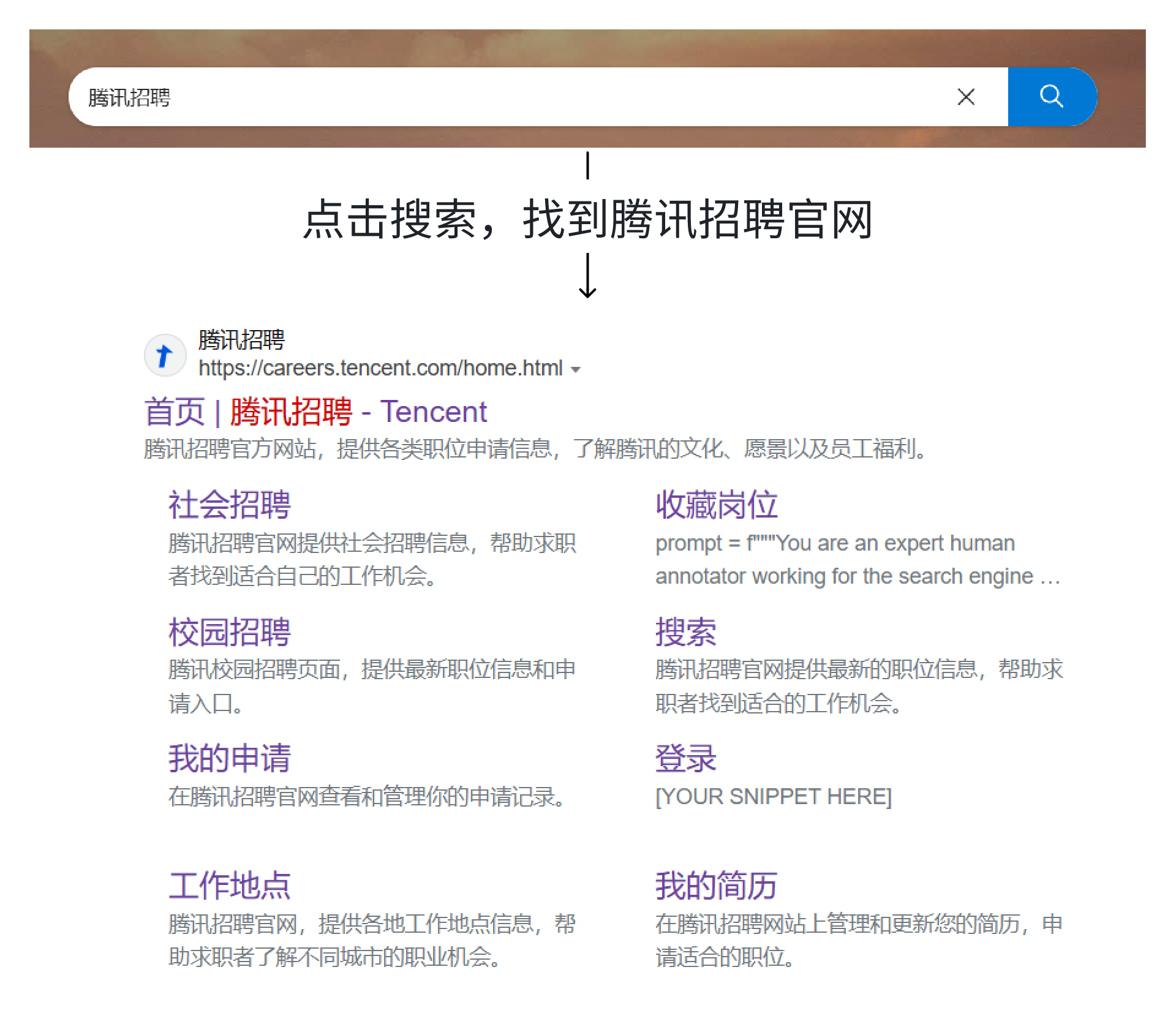Image resolution: width=1176 pixels, height=1024 pixels.
Task: Click the Tencent careers site favicon
Action: [165, 355]
